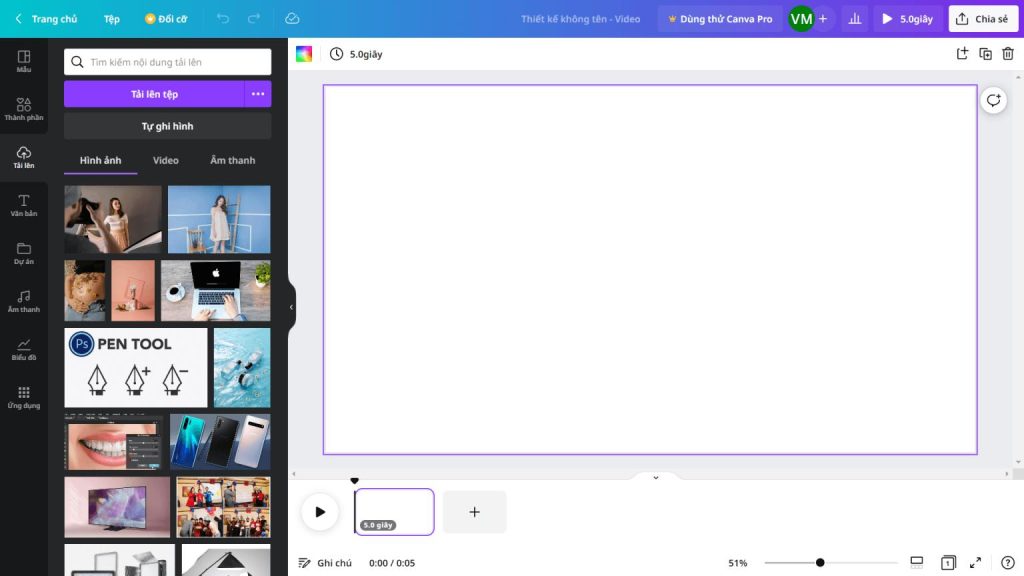Open the Biểu đồ charts panel
The image size is (1024, 576).
[23, 349]
